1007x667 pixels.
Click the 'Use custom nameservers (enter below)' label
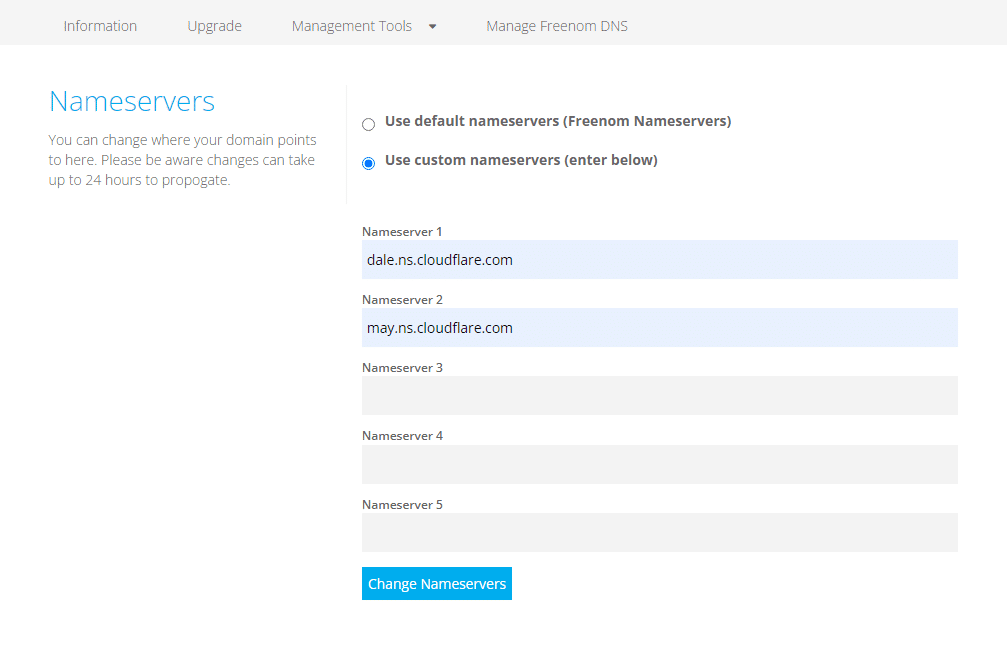pos(521,160)
